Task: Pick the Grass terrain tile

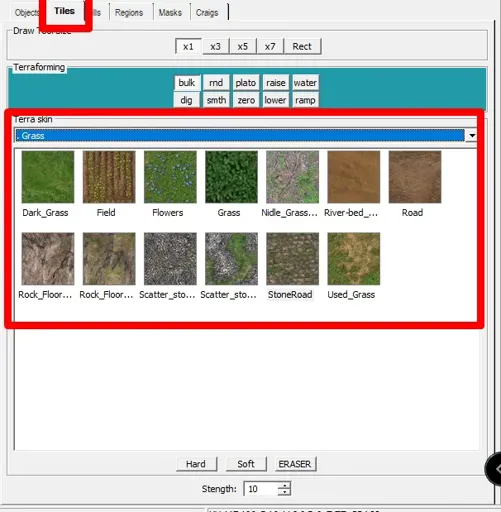Action: (231, 177)
